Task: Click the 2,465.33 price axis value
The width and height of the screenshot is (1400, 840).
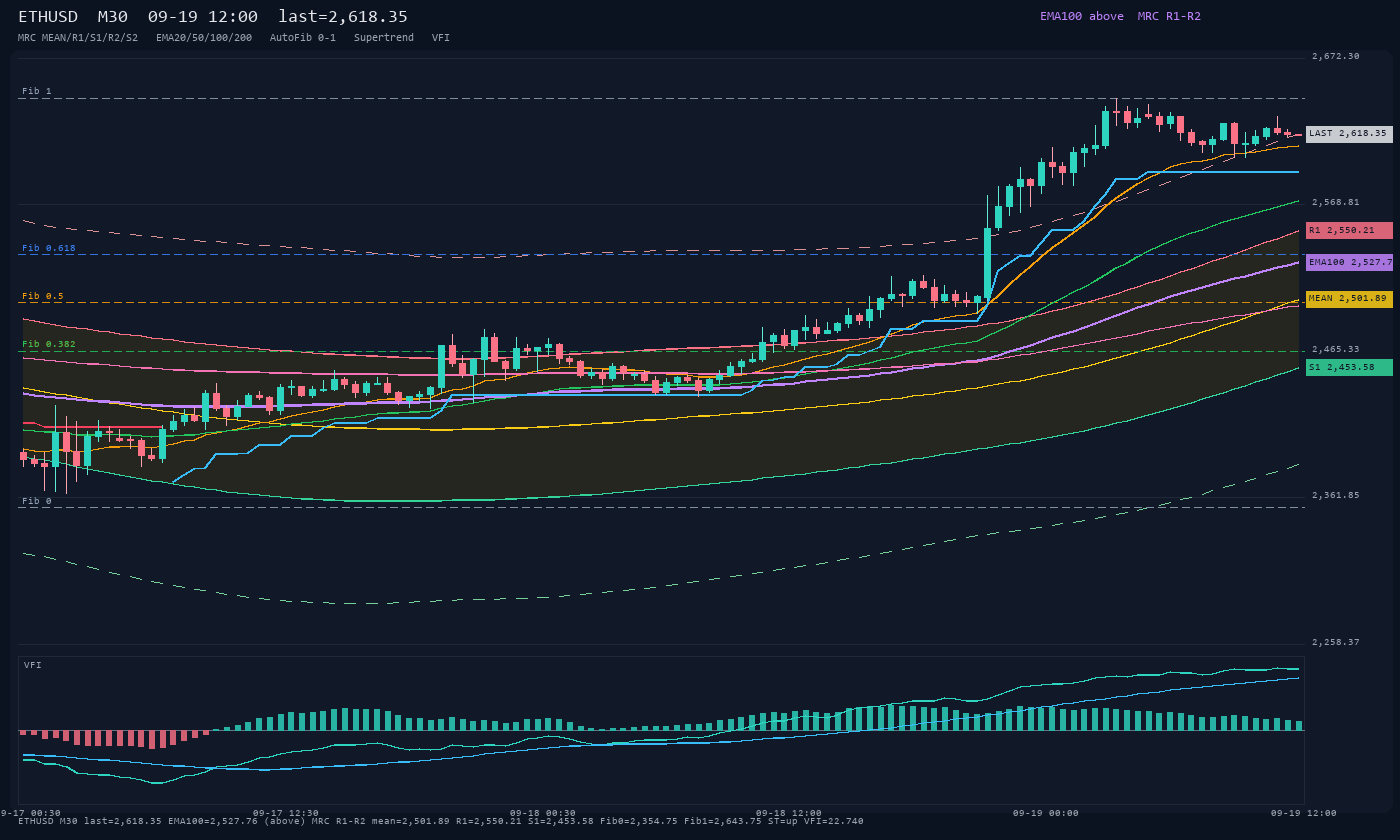Action: (1336, 349)
